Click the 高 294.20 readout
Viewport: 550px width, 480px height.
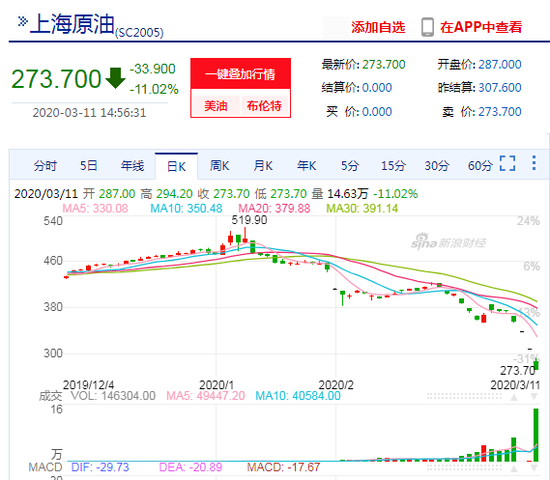167,194
